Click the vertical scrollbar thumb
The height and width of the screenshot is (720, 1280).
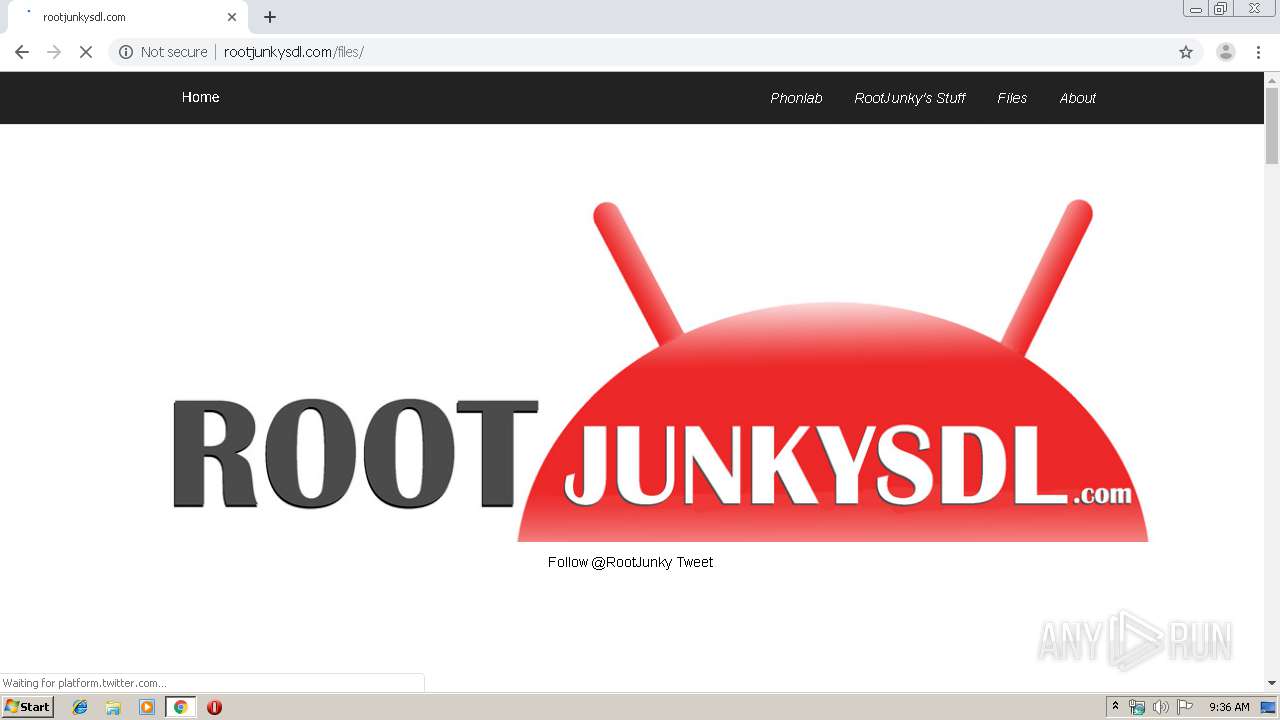[1272, 126]
